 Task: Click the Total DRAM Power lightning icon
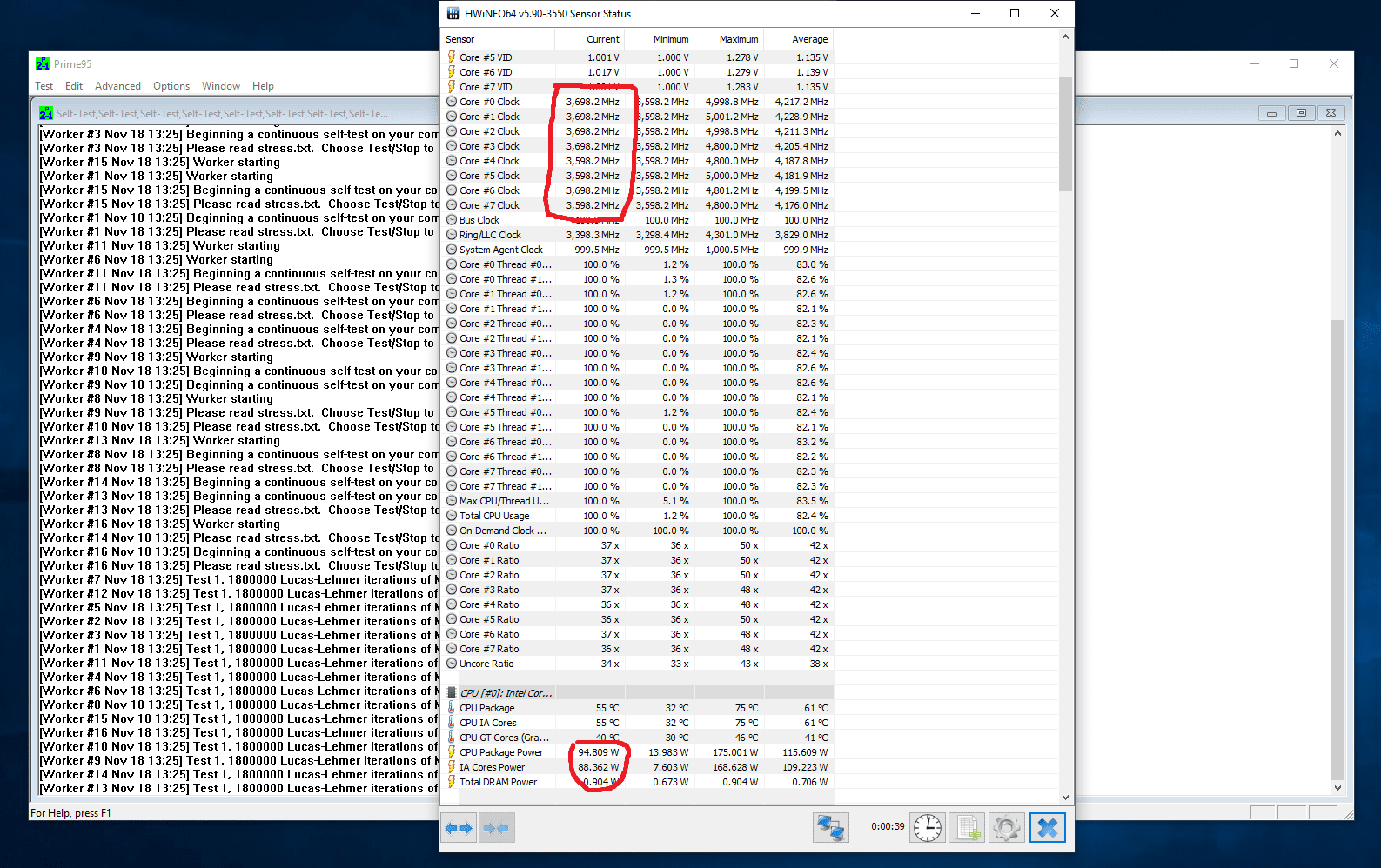point(452,782)
